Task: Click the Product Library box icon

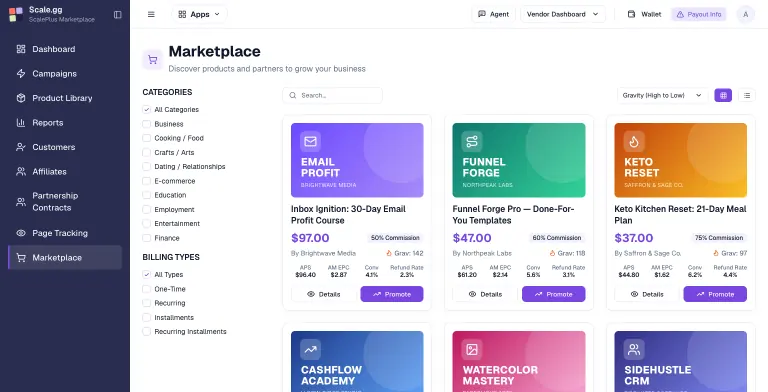Action: point(21,98)
